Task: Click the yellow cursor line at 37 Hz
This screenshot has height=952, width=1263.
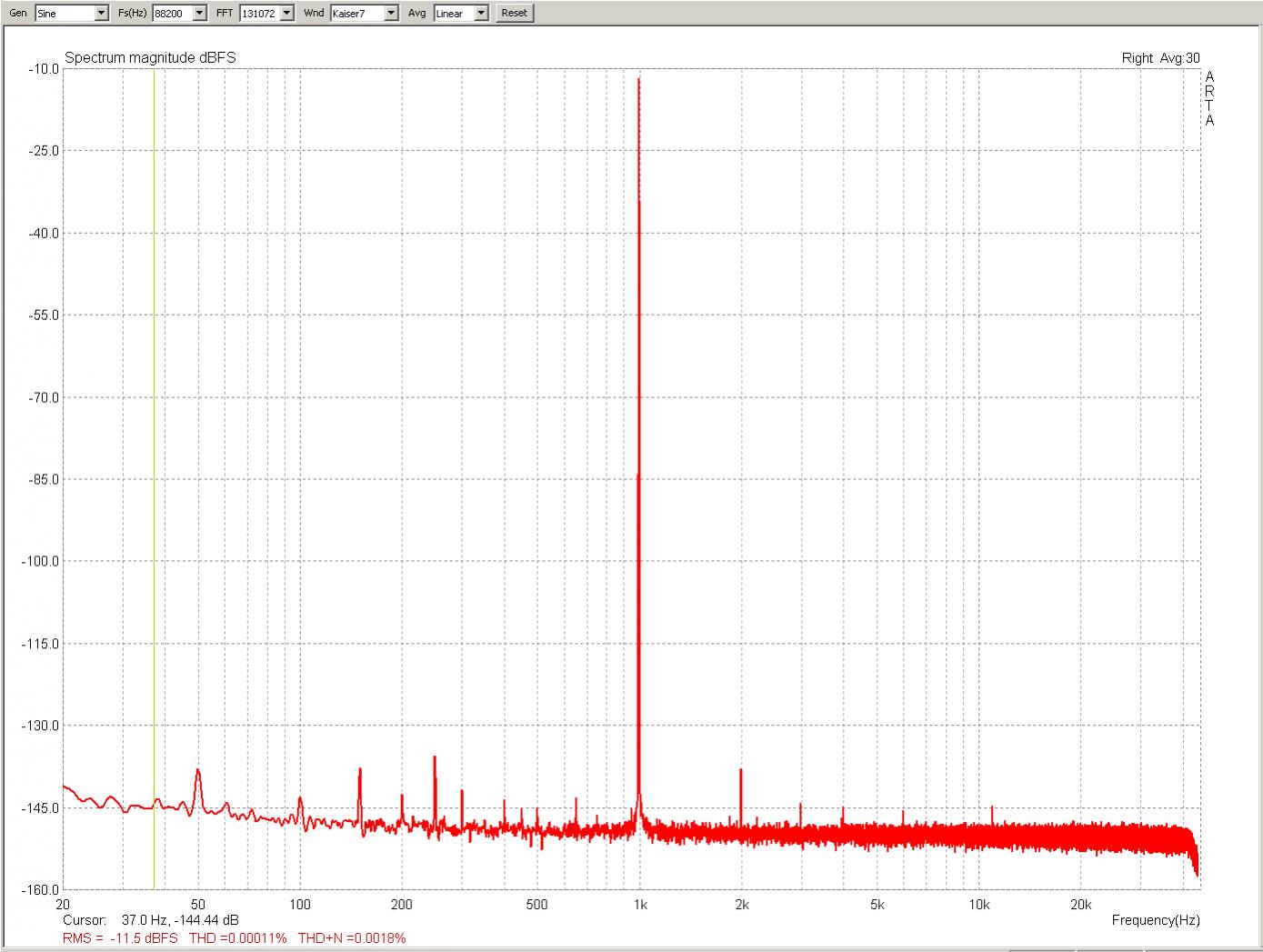Action: 154,478
